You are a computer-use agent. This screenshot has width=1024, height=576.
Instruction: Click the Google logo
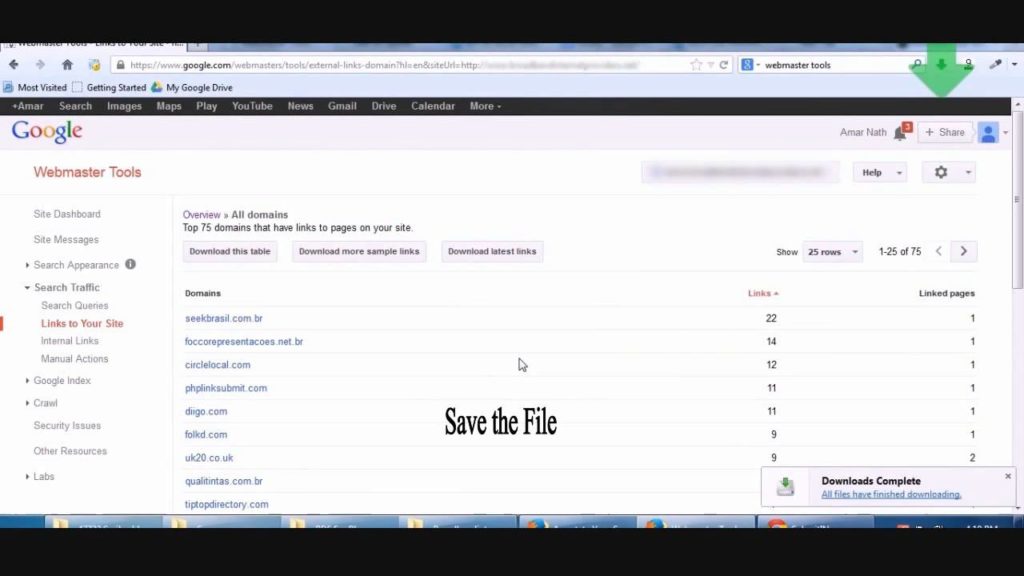tap(47, 132)
